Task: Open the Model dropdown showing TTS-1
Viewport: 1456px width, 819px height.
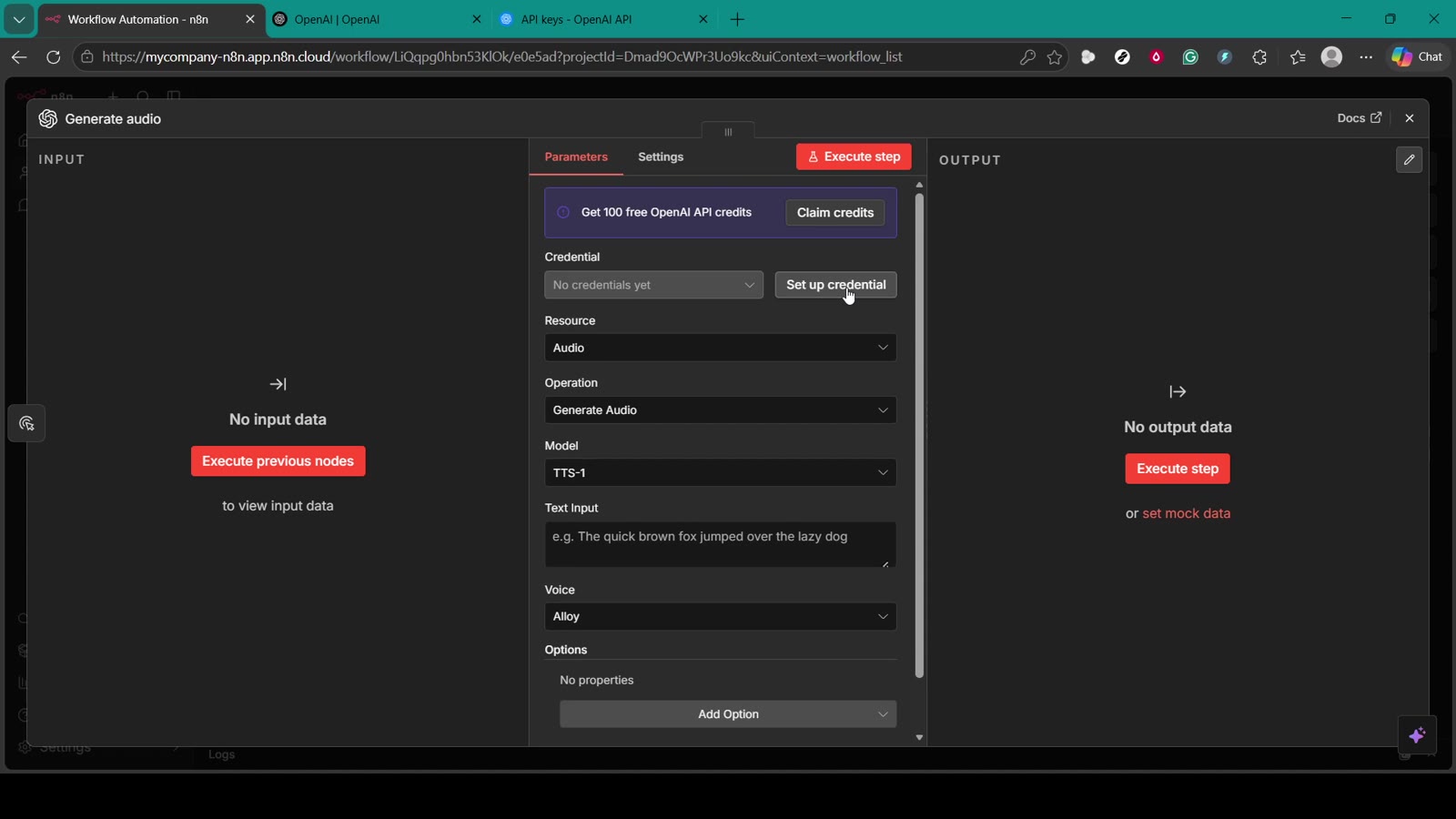Action: (x=720, y=472)
